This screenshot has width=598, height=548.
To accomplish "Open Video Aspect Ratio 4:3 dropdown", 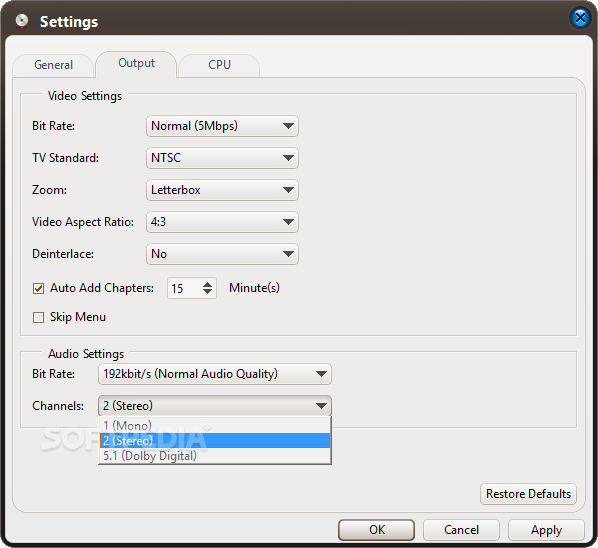I will coord(222,222).
